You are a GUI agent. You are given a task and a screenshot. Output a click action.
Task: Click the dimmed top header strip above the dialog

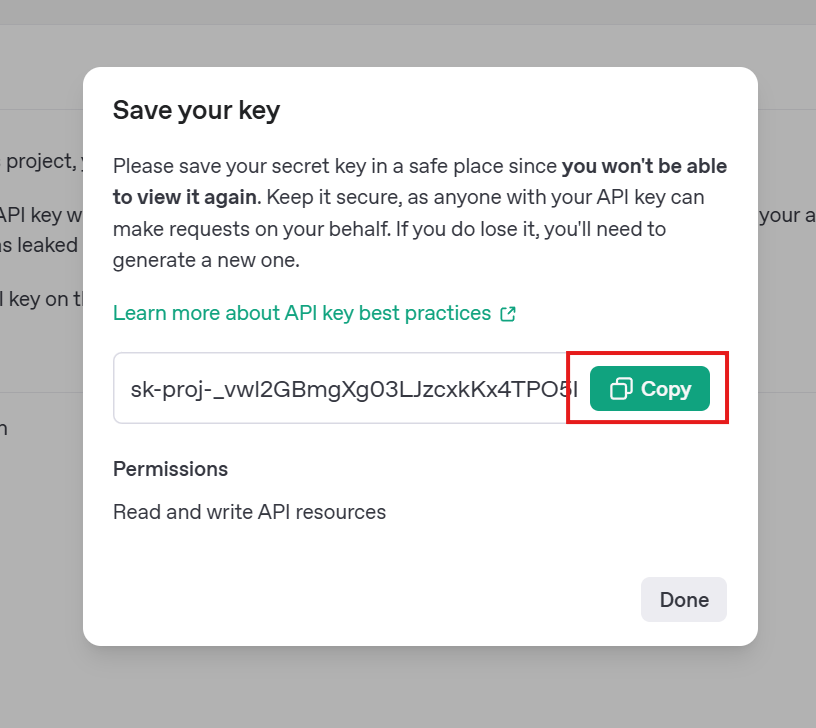[408, 12]
